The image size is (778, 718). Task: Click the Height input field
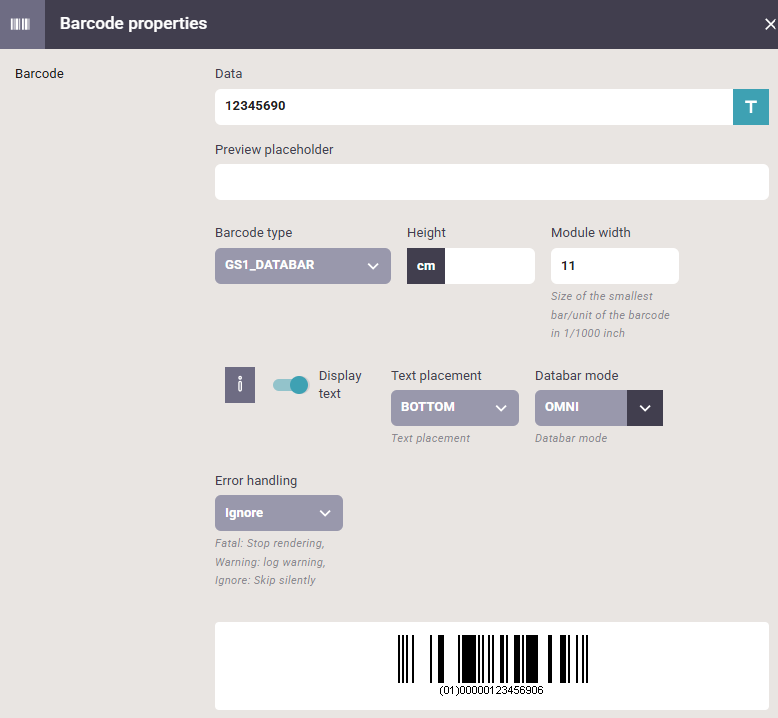pyautogui.click(x=489, y=266)
